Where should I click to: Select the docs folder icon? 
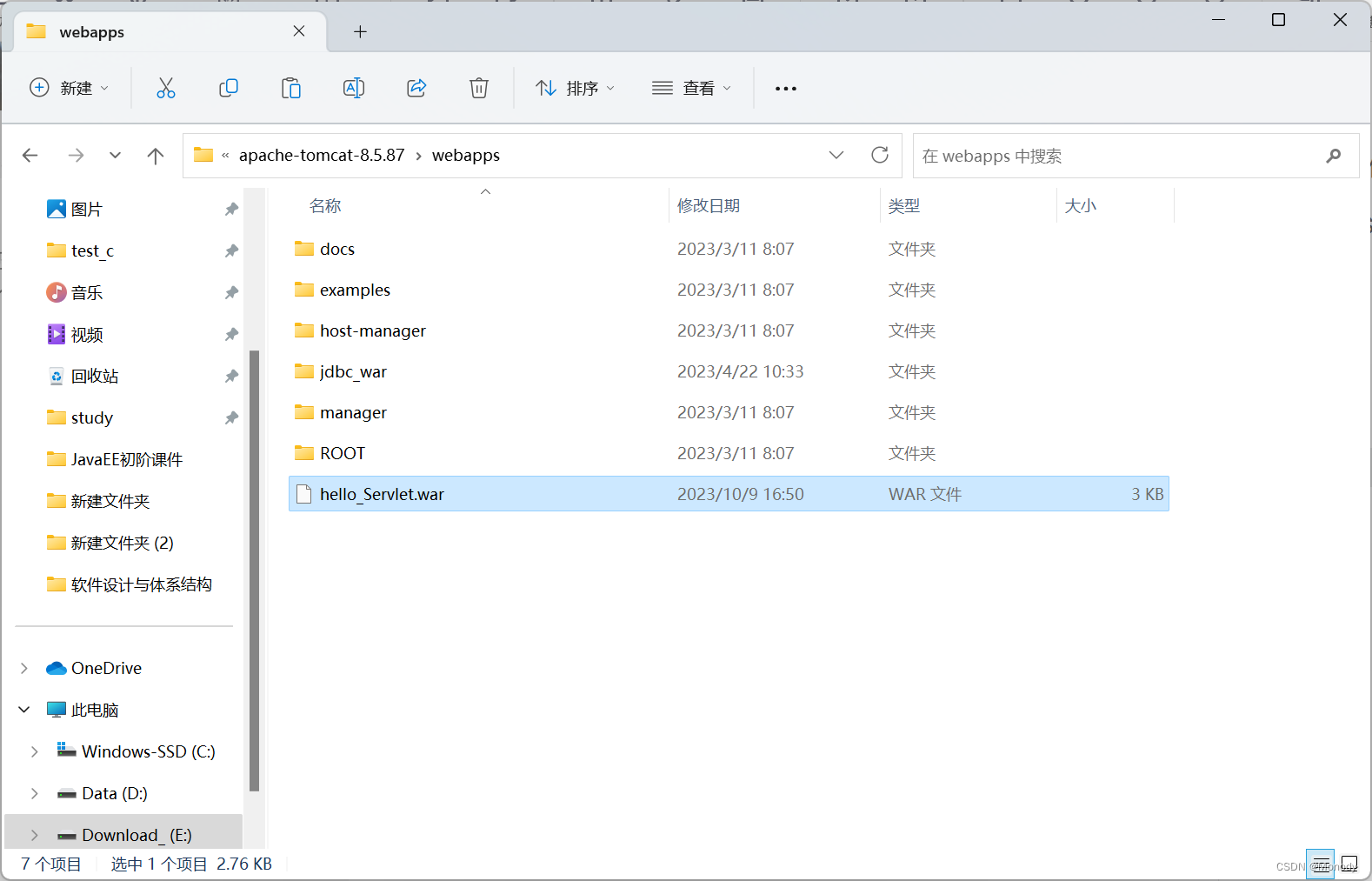(x=304, y=249)
